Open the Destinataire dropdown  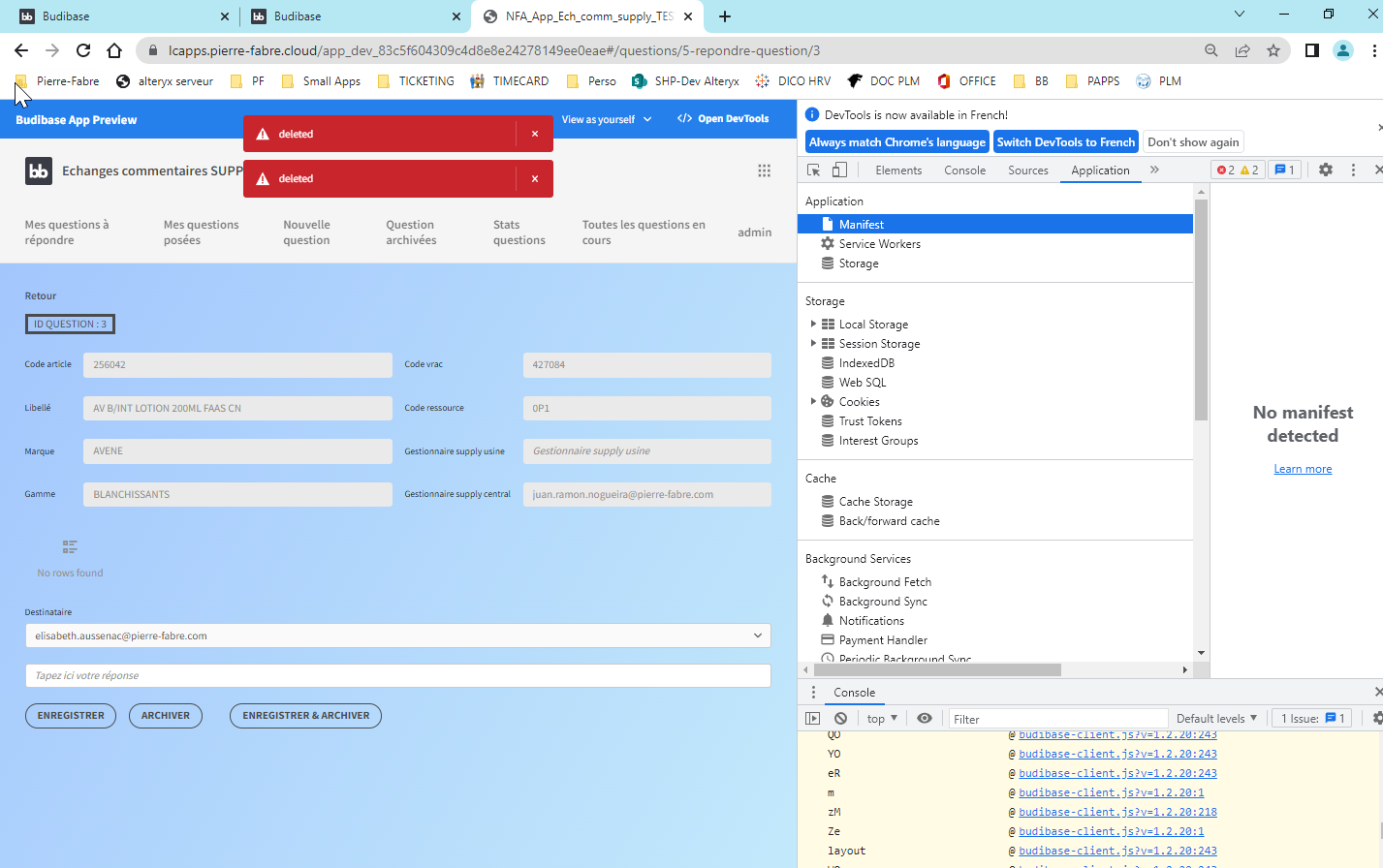pyautogui.click(x=397, y=635)
